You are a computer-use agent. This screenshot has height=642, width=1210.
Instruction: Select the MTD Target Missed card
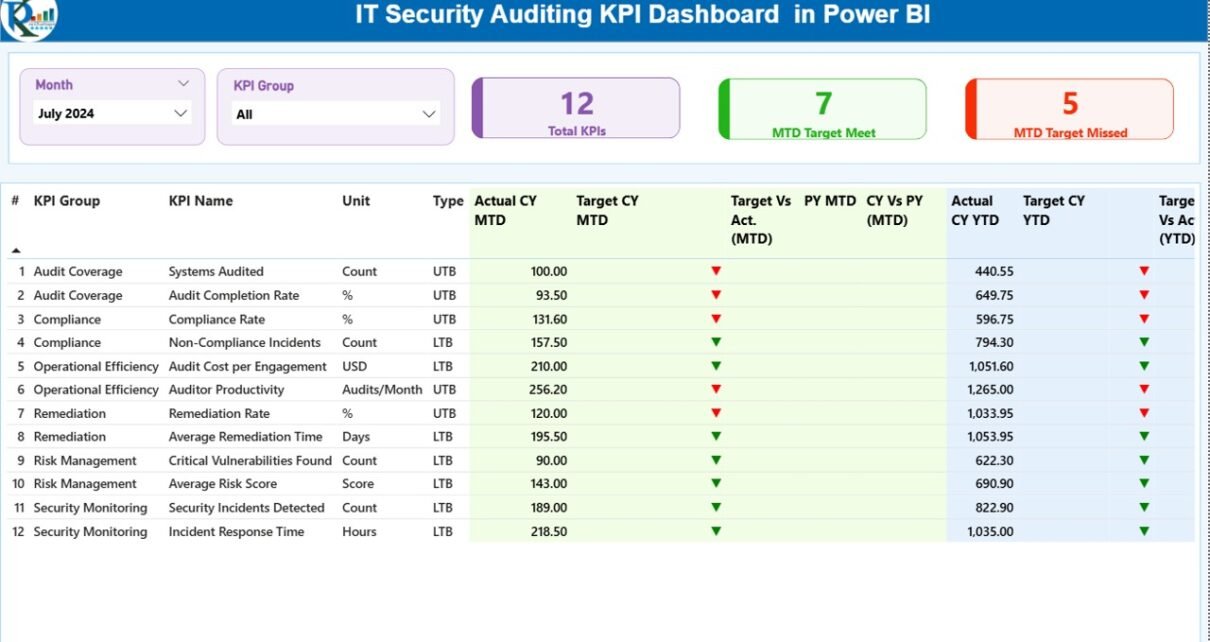[1070, 109]
